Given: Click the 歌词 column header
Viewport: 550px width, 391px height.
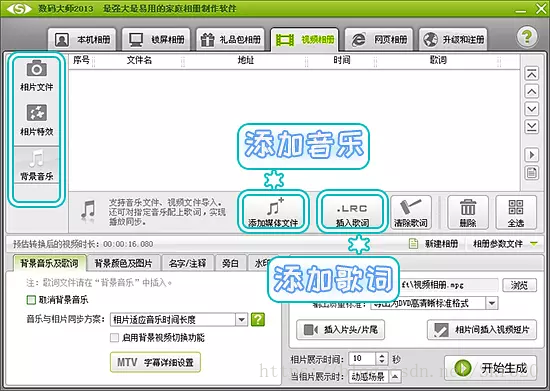Looking at the screenshot, I should [438, 60].
